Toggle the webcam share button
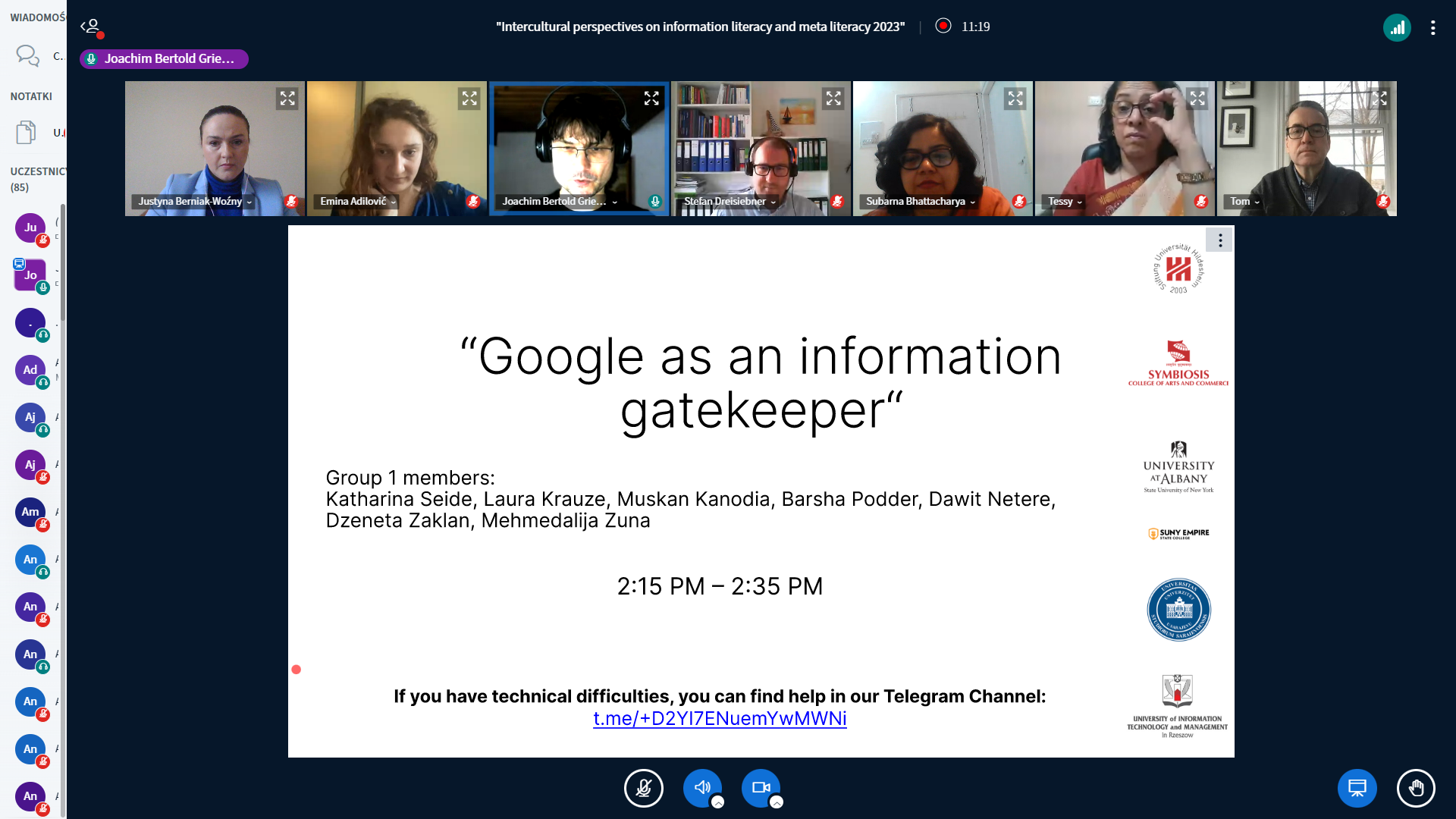The image size is (1456, 819). click(x=761, y=788)
